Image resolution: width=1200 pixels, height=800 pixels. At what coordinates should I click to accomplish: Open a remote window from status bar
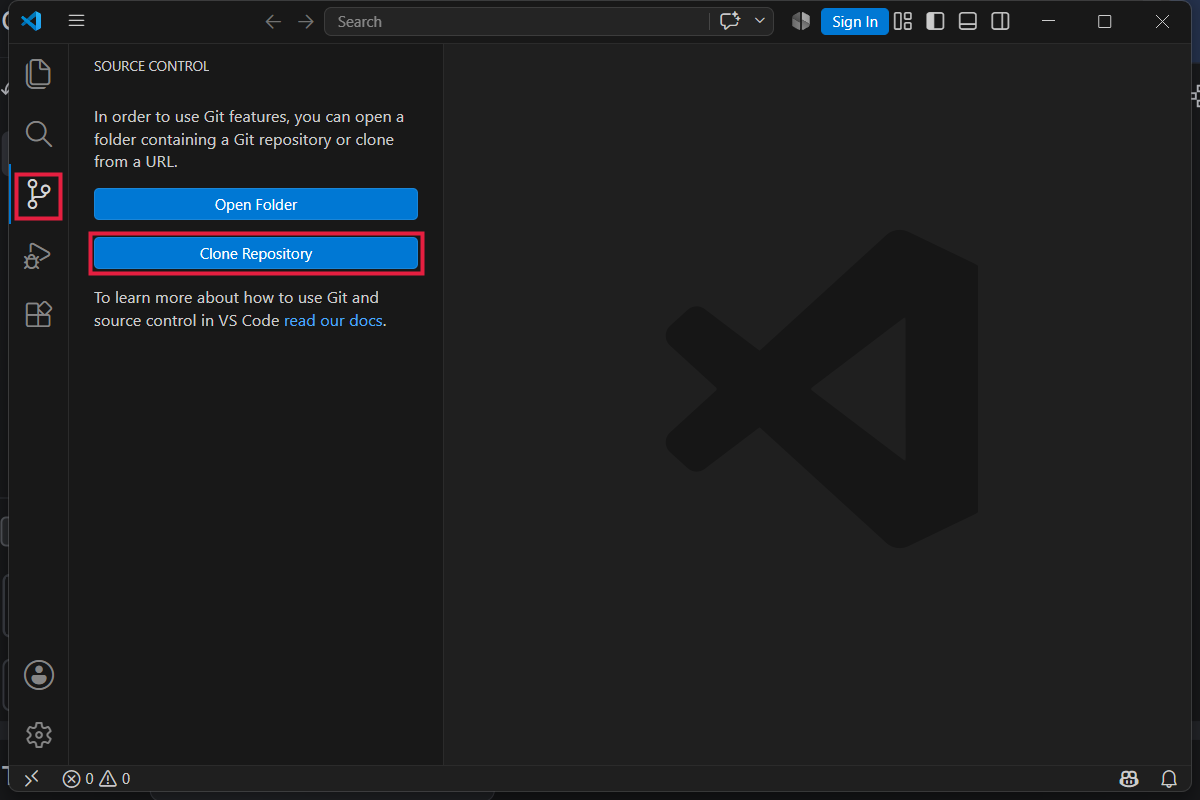pos(32,778)
